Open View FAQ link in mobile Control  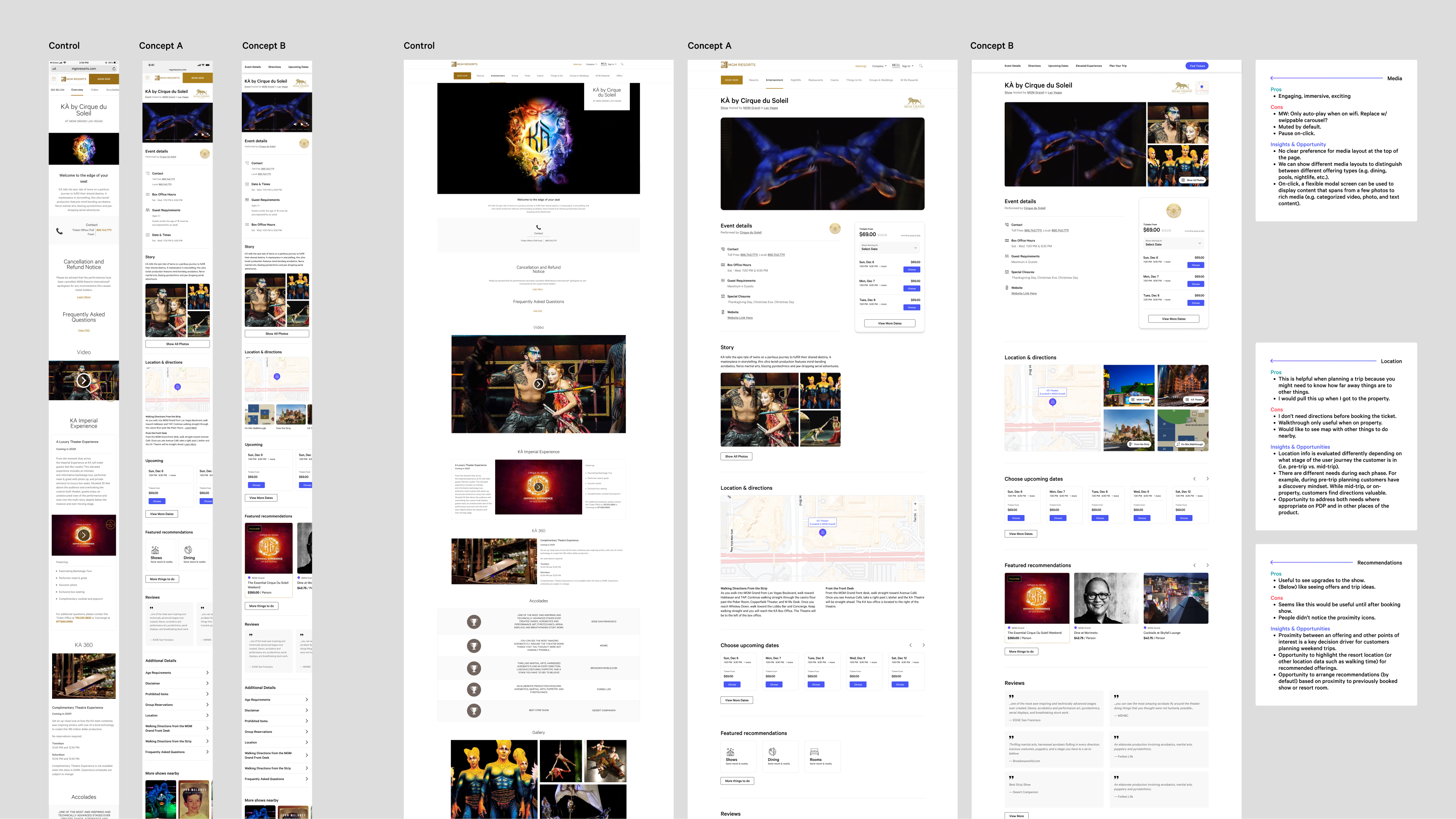click(x=84, y=331)
